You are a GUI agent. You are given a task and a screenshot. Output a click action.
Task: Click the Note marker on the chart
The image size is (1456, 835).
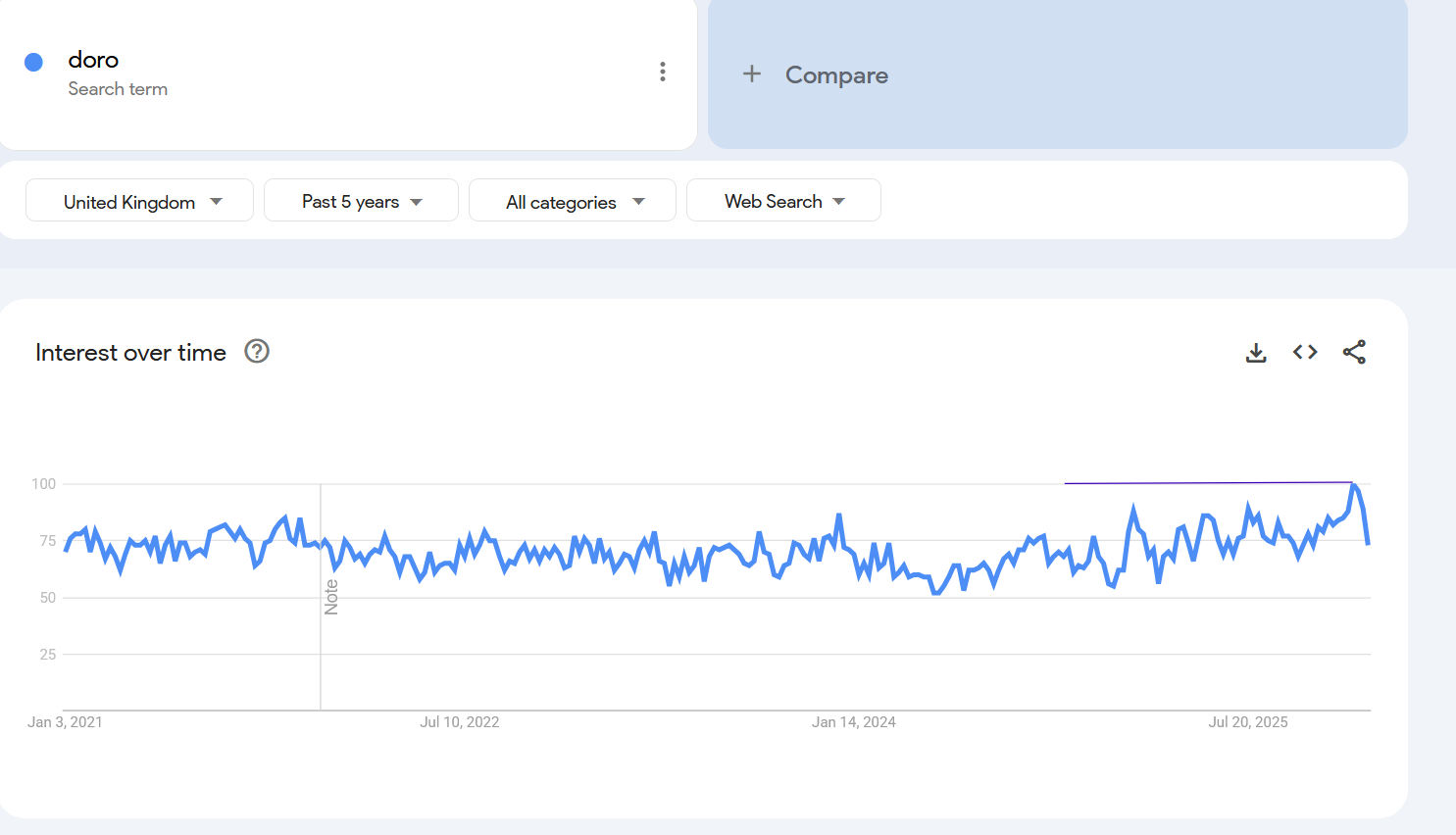point(331,597)
